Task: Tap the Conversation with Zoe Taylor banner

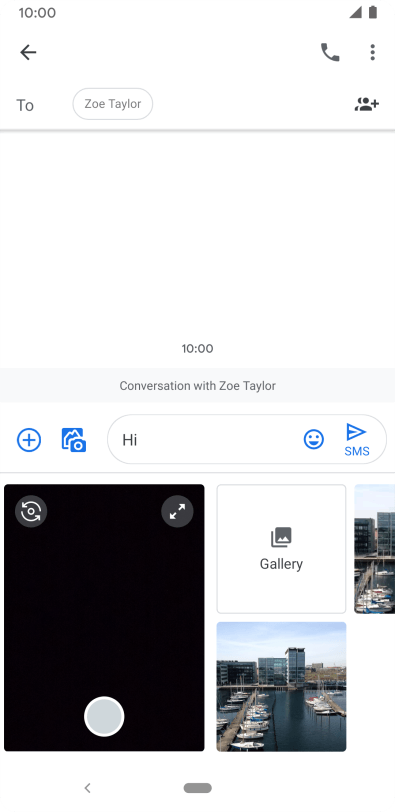Action: (197, 386)
